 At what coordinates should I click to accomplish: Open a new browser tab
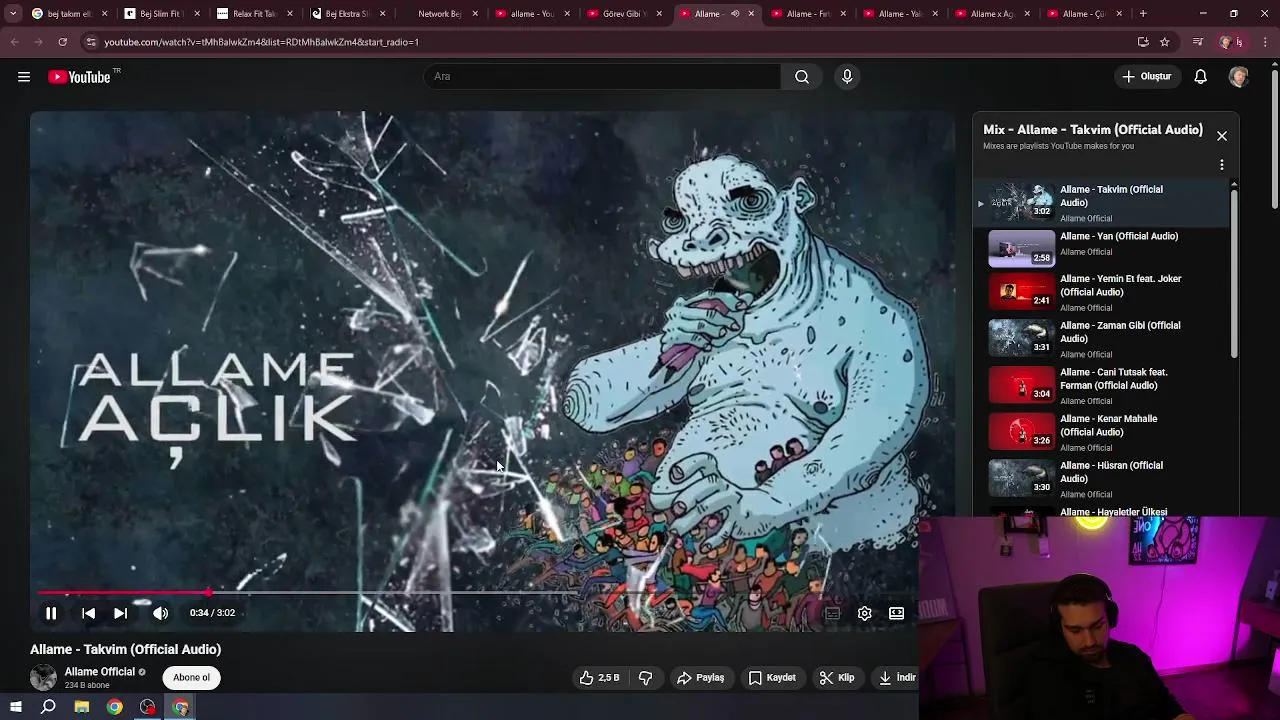click(1143, 14)
